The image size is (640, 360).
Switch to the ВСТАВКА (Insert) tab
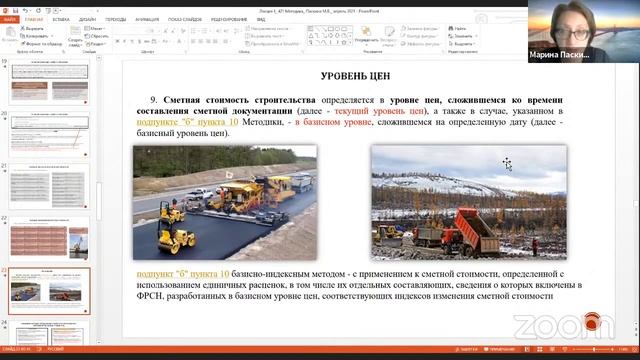(x=61, y=19)
